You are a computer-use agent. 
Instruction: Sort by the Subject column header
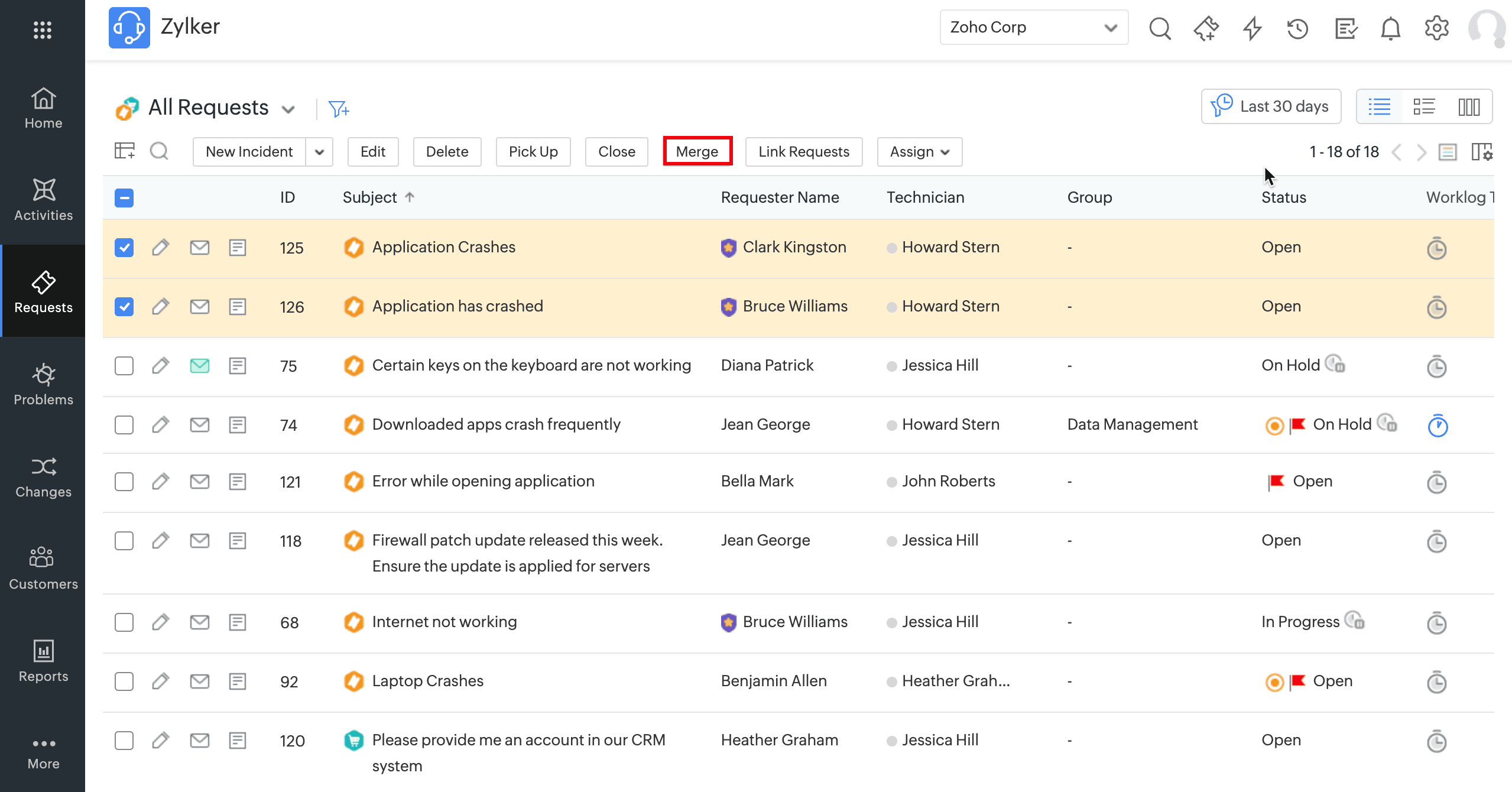coord(369,197)
